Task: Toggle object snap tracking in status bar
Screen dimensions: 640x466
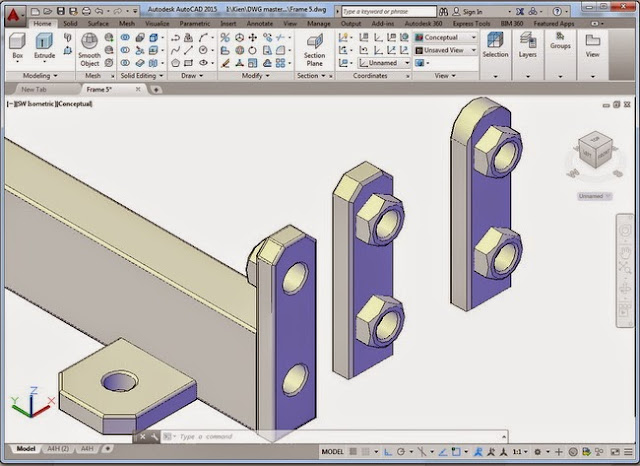Action: [x=443, y=452]
